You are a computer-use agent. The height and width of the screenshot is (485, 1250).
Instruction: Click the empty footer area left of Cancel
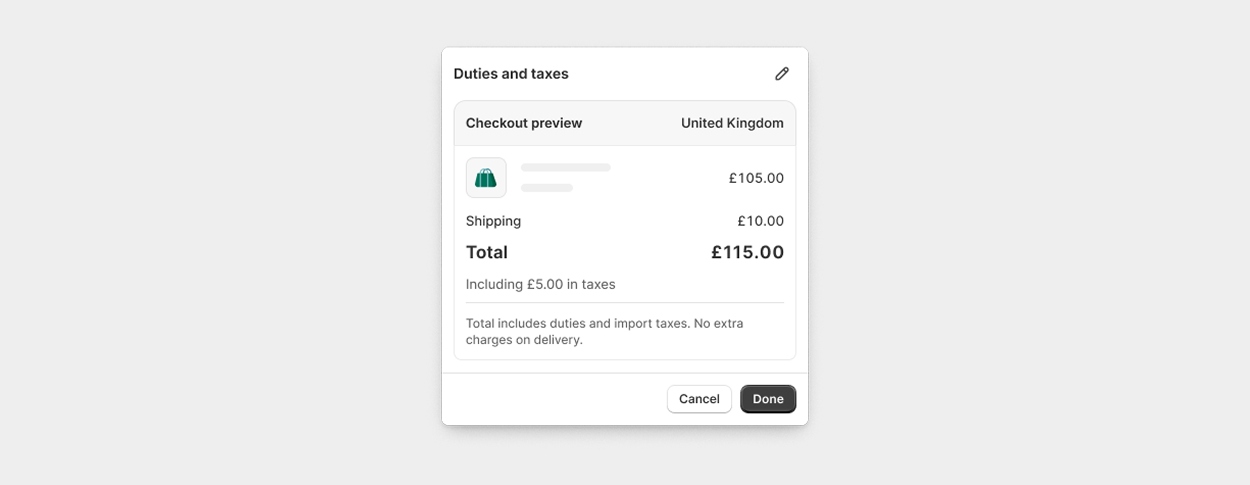pos(550,399)
